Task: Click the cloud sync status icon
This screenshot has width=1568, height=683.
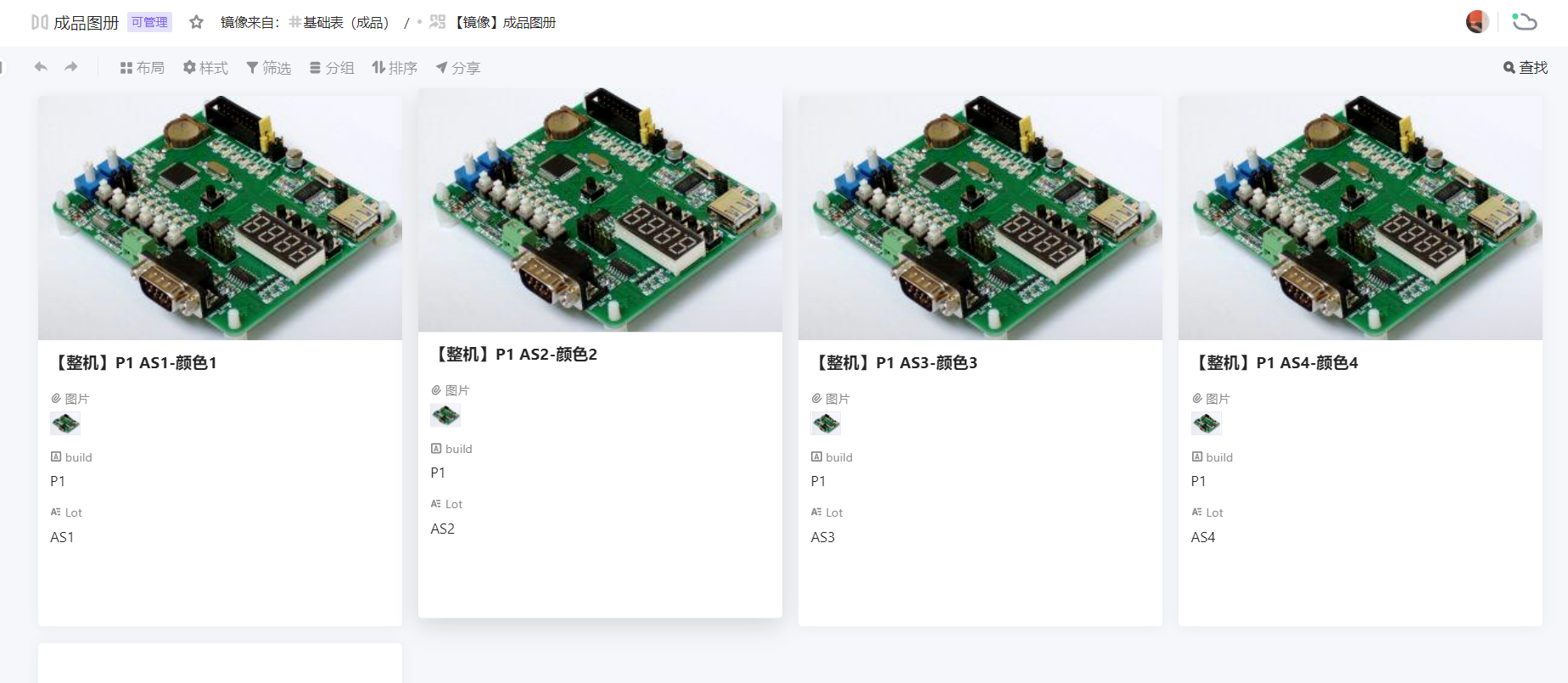Action: tap(1525, 22)
